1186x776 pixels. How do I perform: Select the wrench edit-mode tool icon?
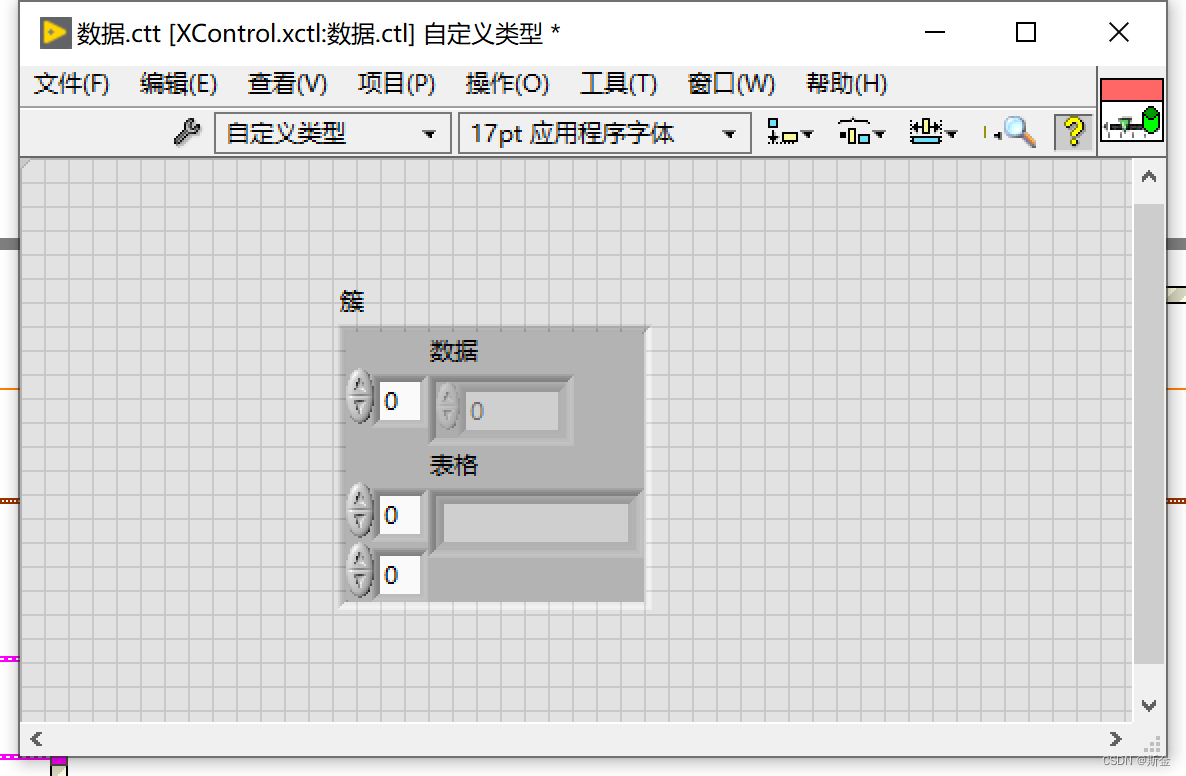186,131
